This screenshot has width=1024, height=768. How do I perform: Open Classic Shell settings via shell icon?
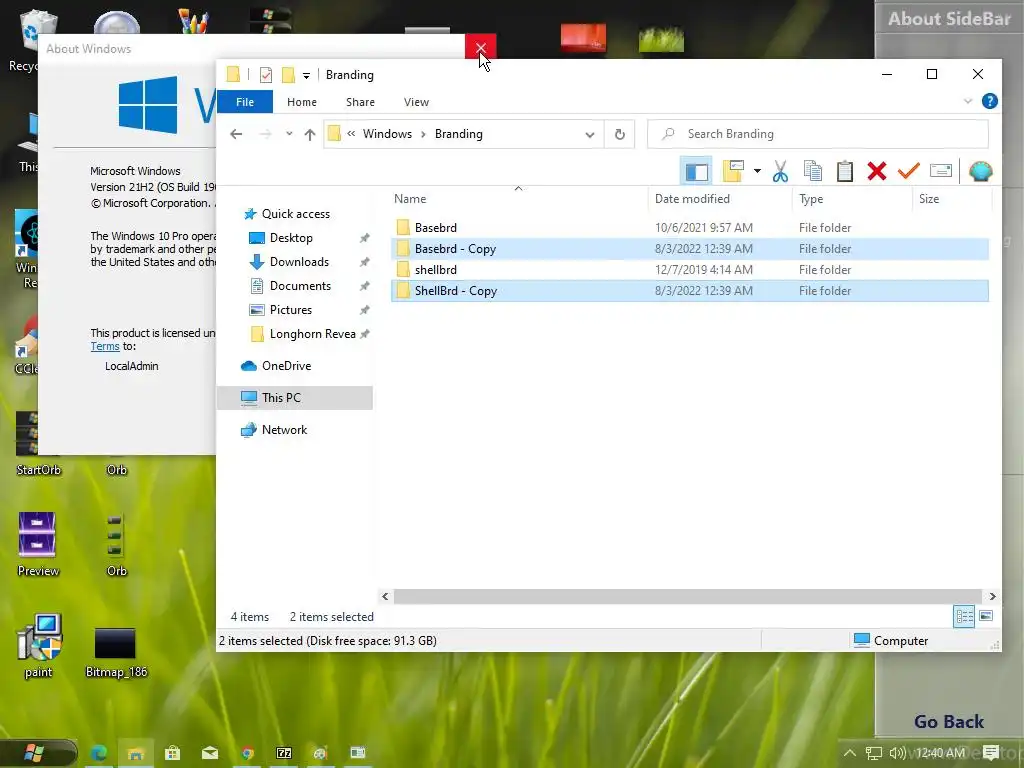click(x=980, y=171)
